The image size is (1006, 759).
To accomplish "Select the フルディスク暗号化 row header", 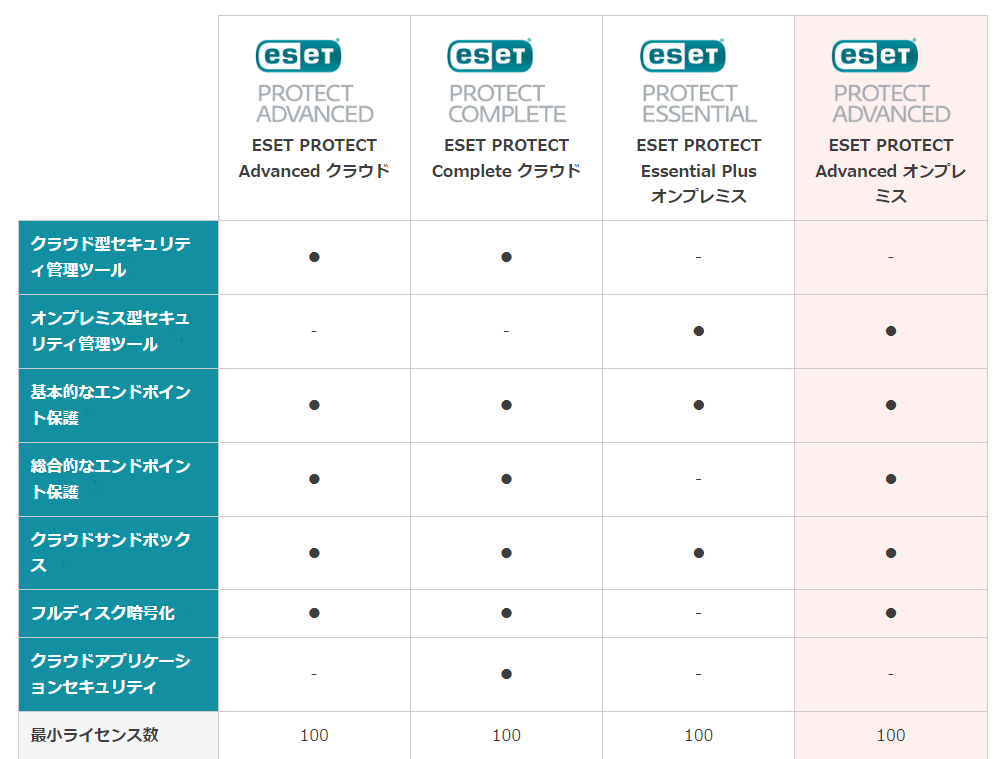I will click(x=119, y=613).
